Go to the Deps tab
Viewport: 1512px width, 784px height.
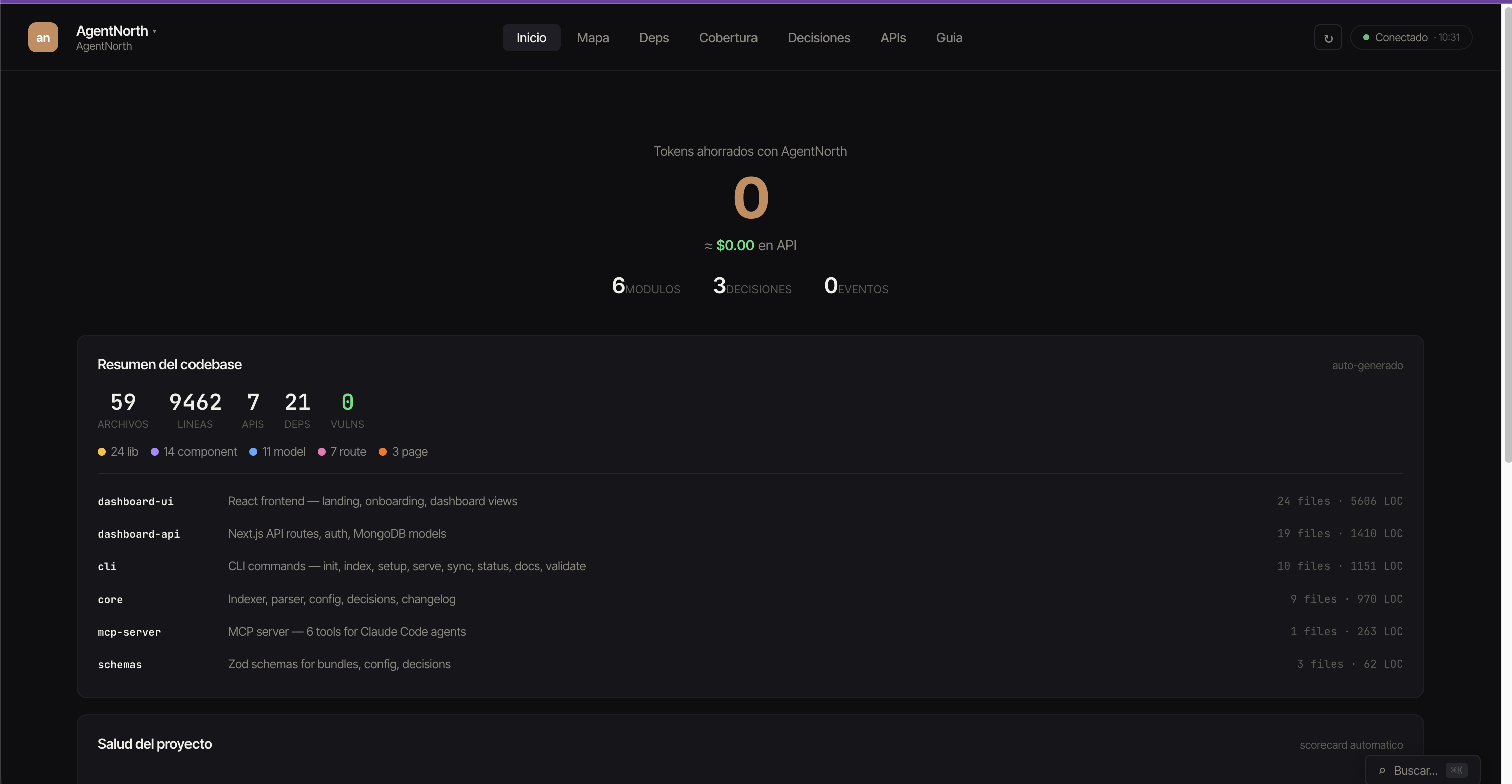tap(654, 38)
